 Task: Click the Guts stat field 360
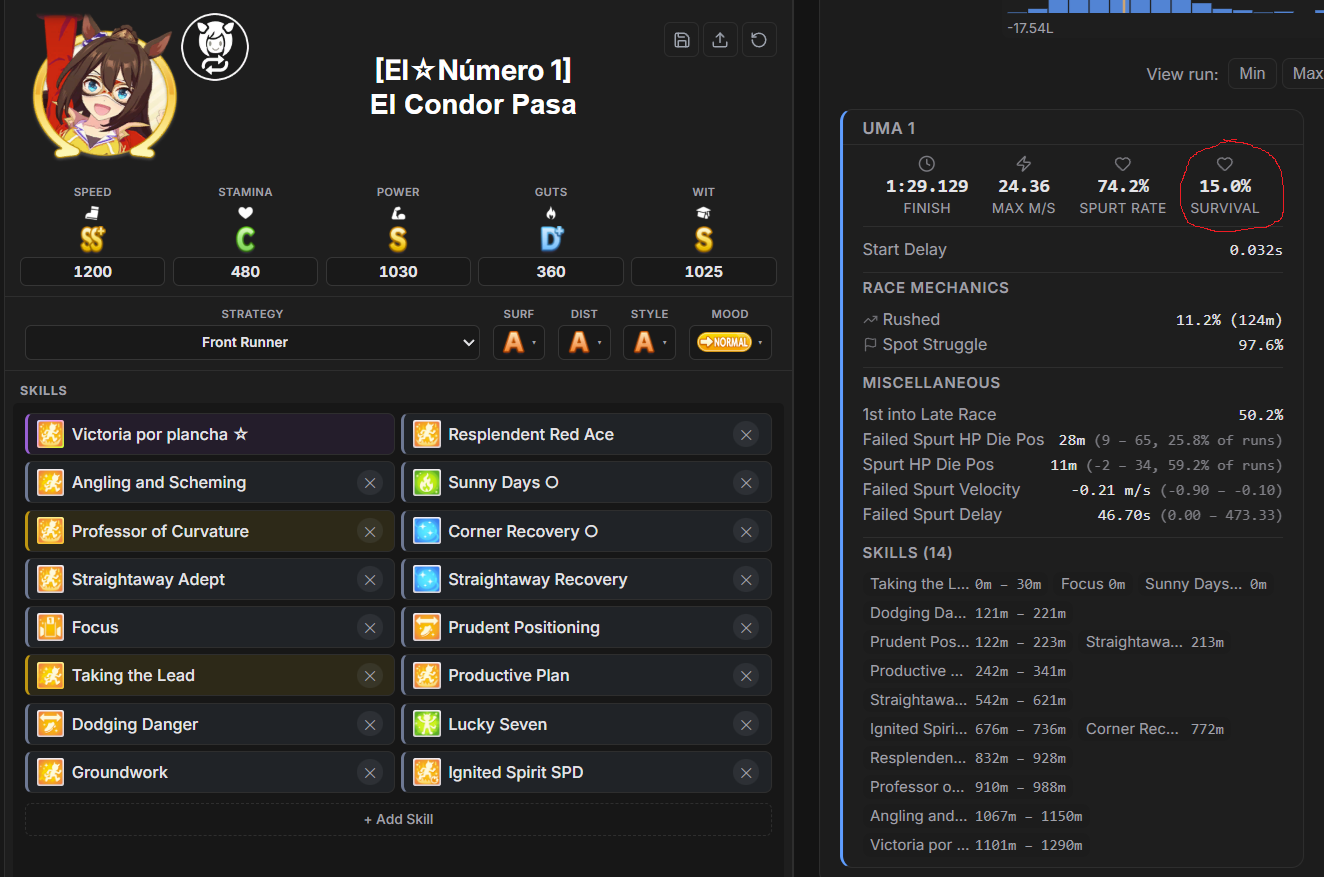point(551,271)
